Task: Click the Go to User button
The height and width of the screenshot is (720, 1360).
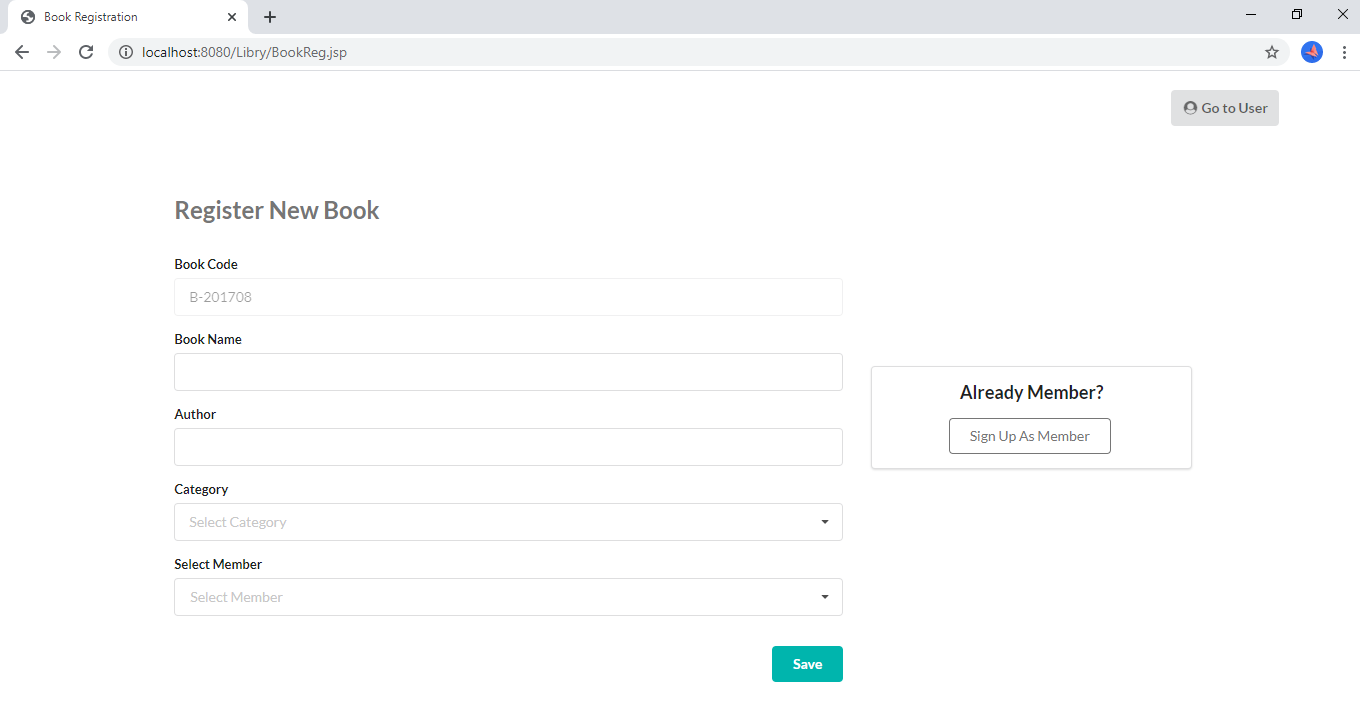Action: (x=1224, y=107)
